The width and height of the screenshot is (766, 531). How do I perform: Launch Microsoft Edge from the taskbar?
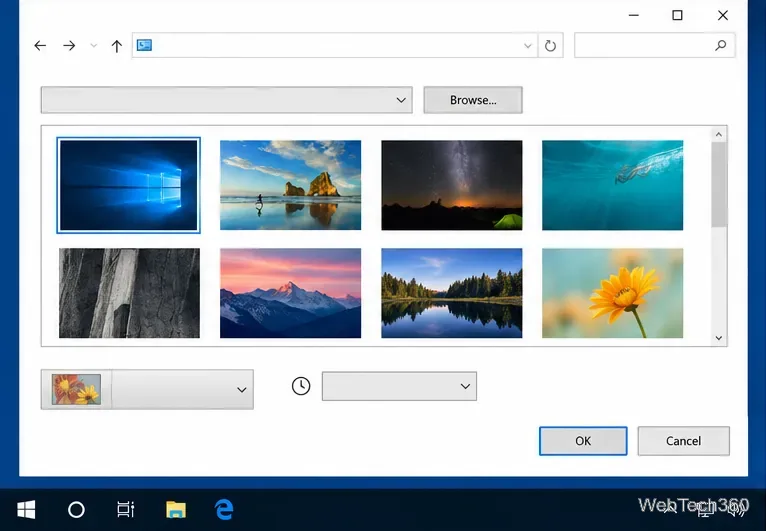point(224,510)
